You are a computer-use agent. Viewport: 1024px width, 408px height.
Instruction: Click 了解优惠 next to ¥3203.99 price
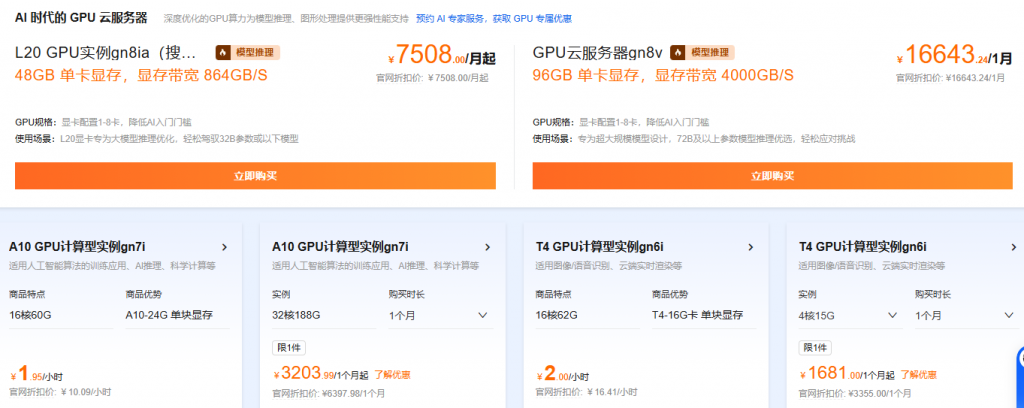pyautogui.click(x=392, y=375)
